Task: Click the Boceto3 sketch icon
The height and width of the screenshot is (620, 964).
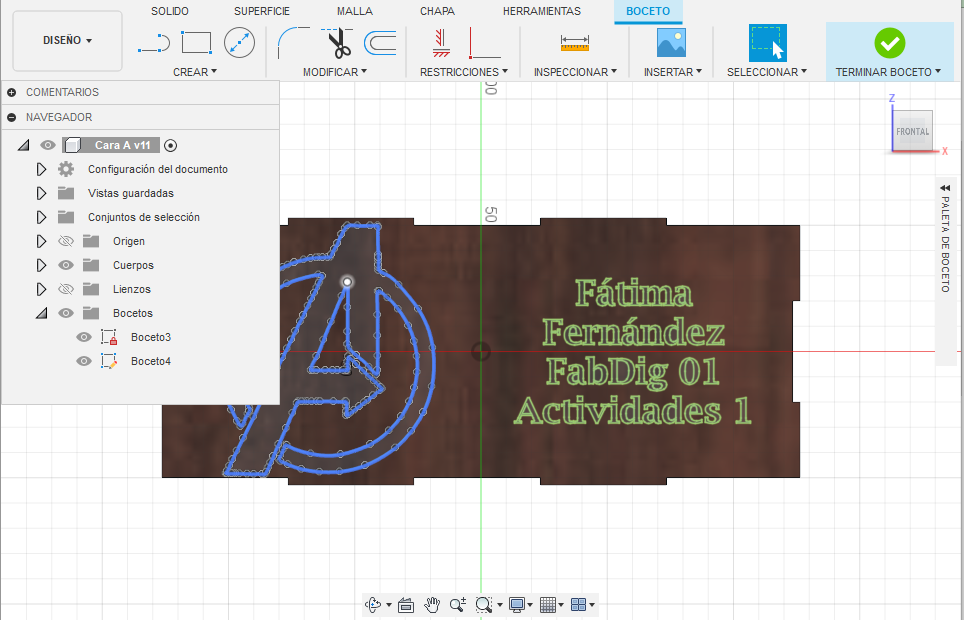Action: click(109, 337)
